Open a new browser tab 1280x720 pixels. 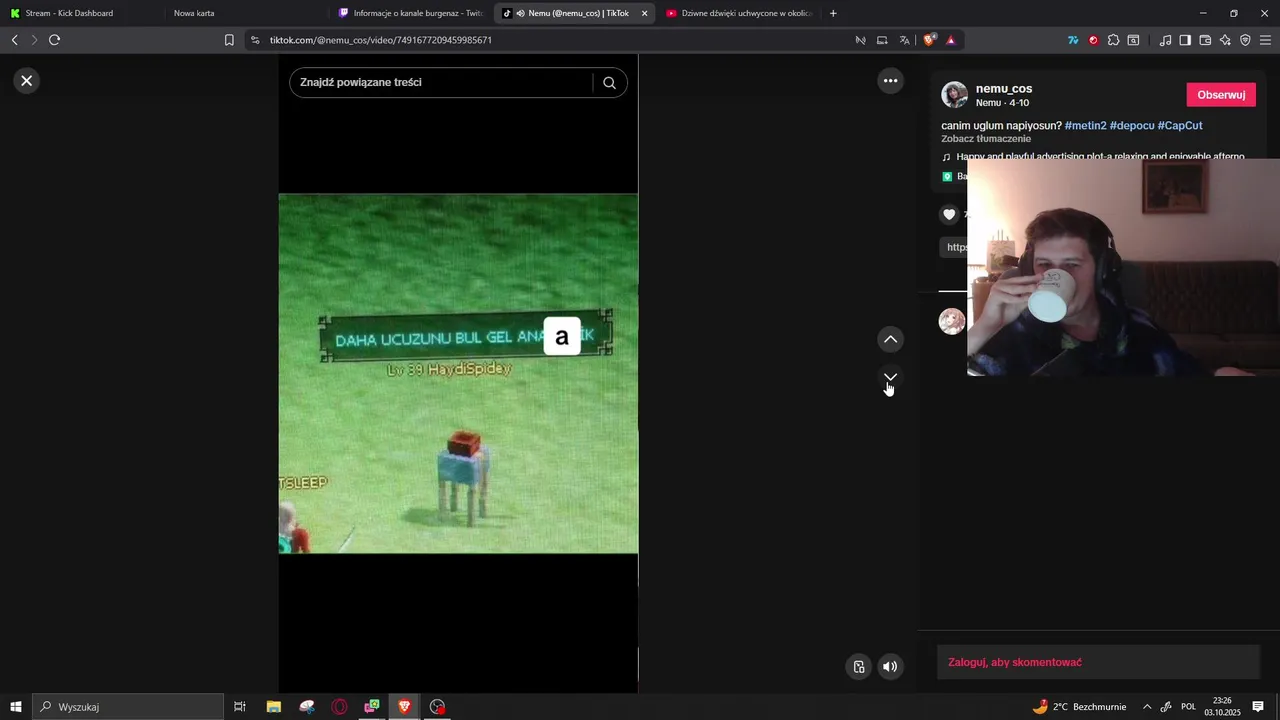[833, 13]
